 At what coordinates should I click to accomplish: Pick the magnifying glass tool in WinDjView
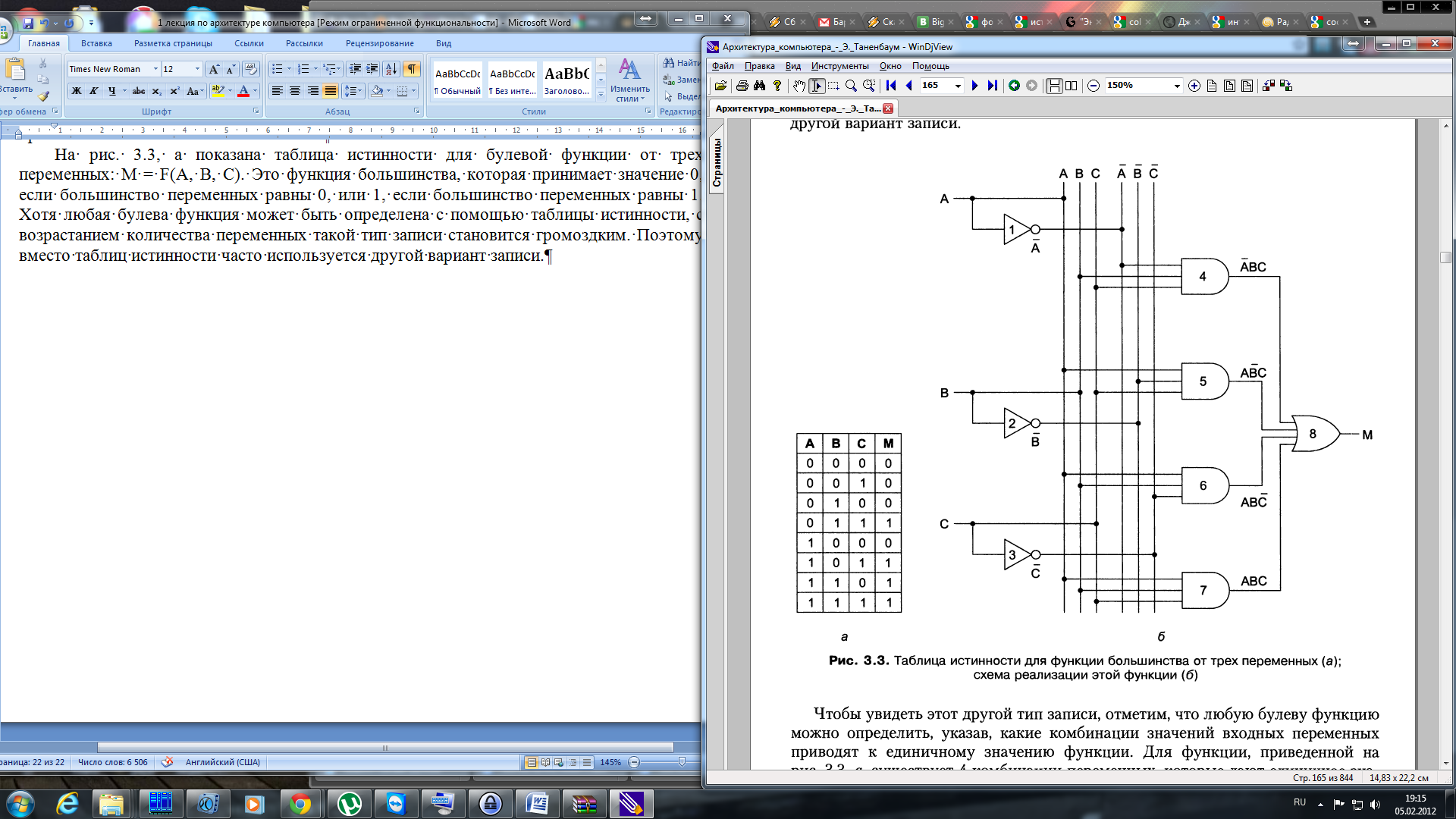pos(851,86)
